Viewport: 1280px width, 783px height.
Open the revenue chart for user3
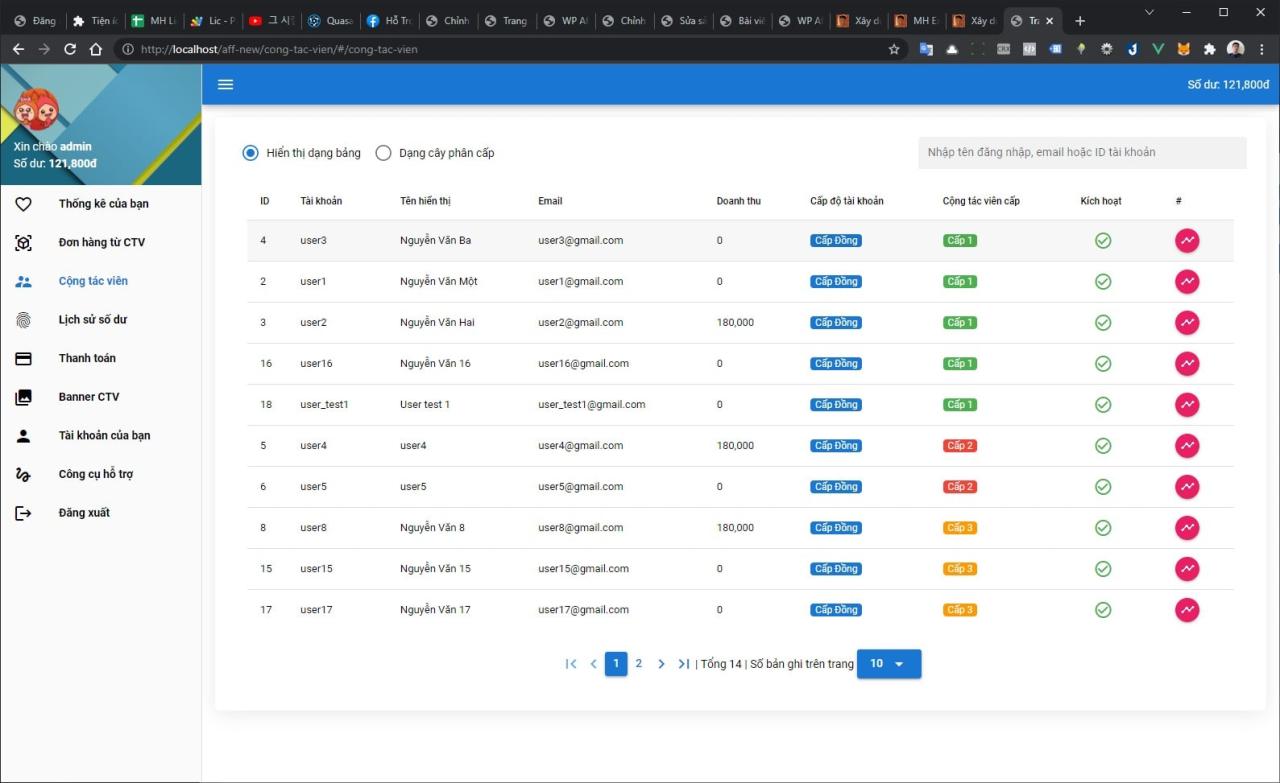[1187, 240]
